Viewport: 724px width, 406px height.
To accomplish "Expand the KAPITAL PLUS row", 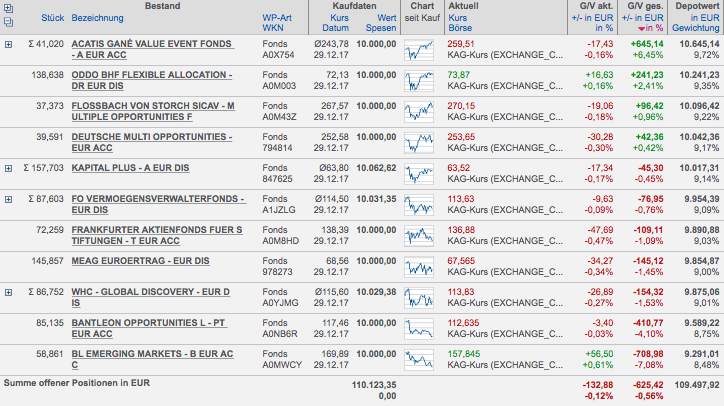I will tap(8, 169).
